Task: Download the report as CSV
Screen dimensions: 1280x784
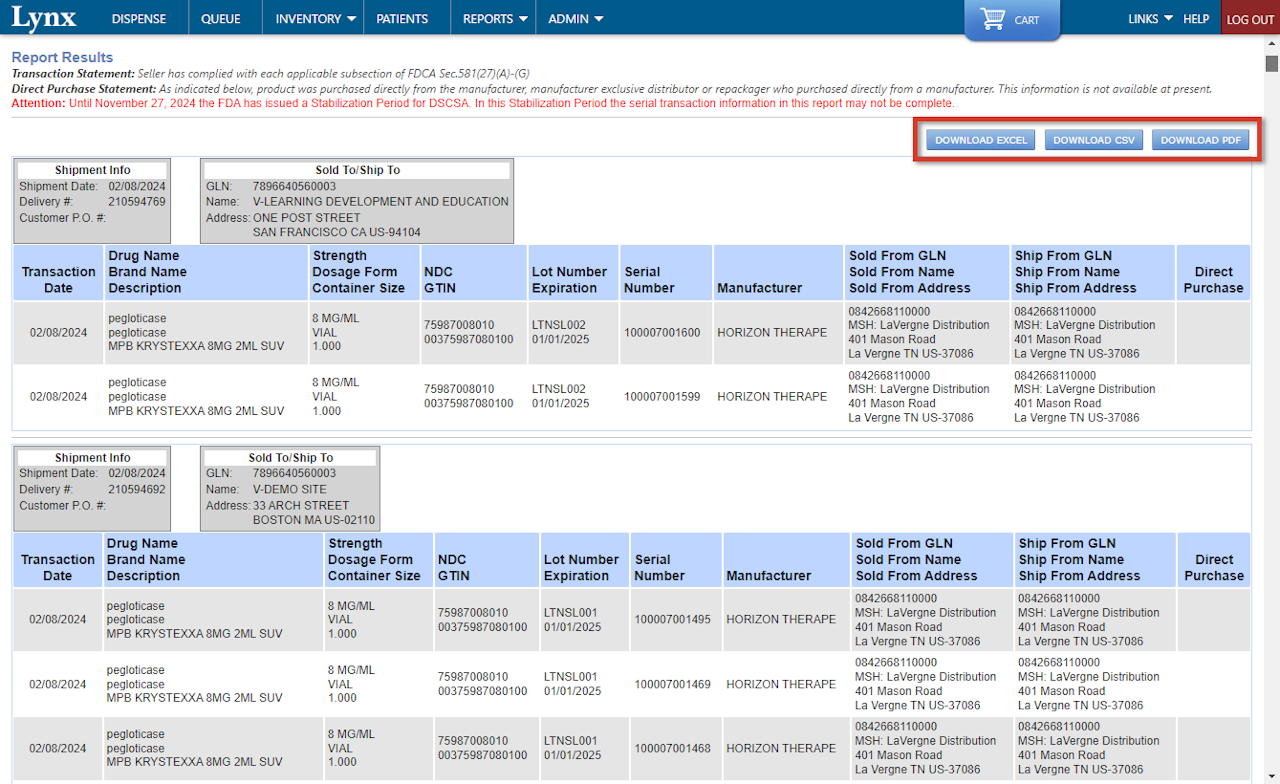Action: click(x=1094, y=140)
